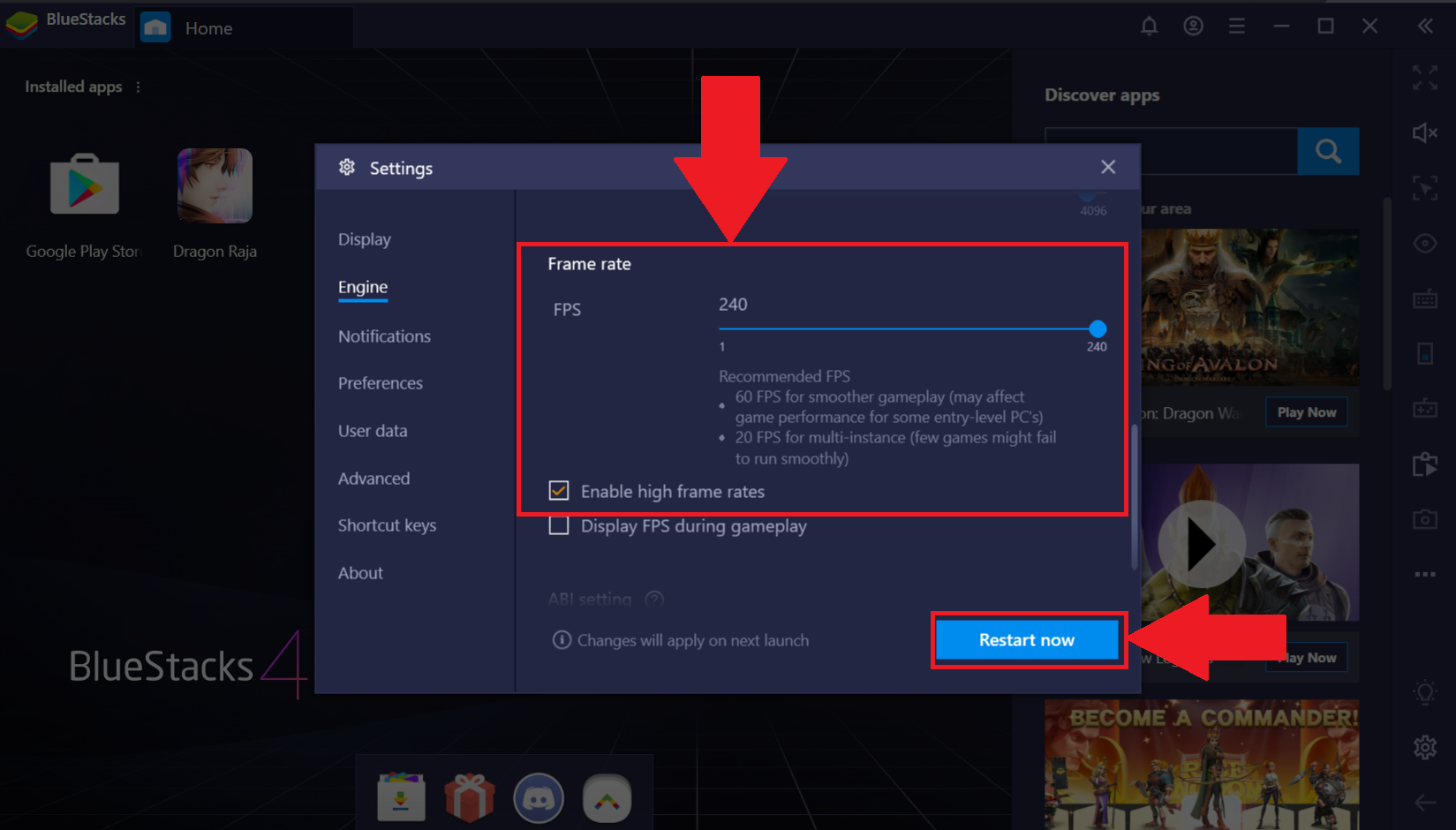1456x830 pixels.
Task: Open the Display settings section
Action: pyautogui.click(x=365, y=239)
